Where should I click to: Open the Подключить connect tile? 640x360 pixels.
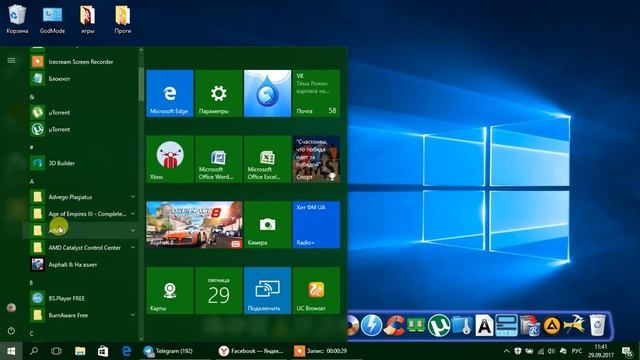point(267,291)
